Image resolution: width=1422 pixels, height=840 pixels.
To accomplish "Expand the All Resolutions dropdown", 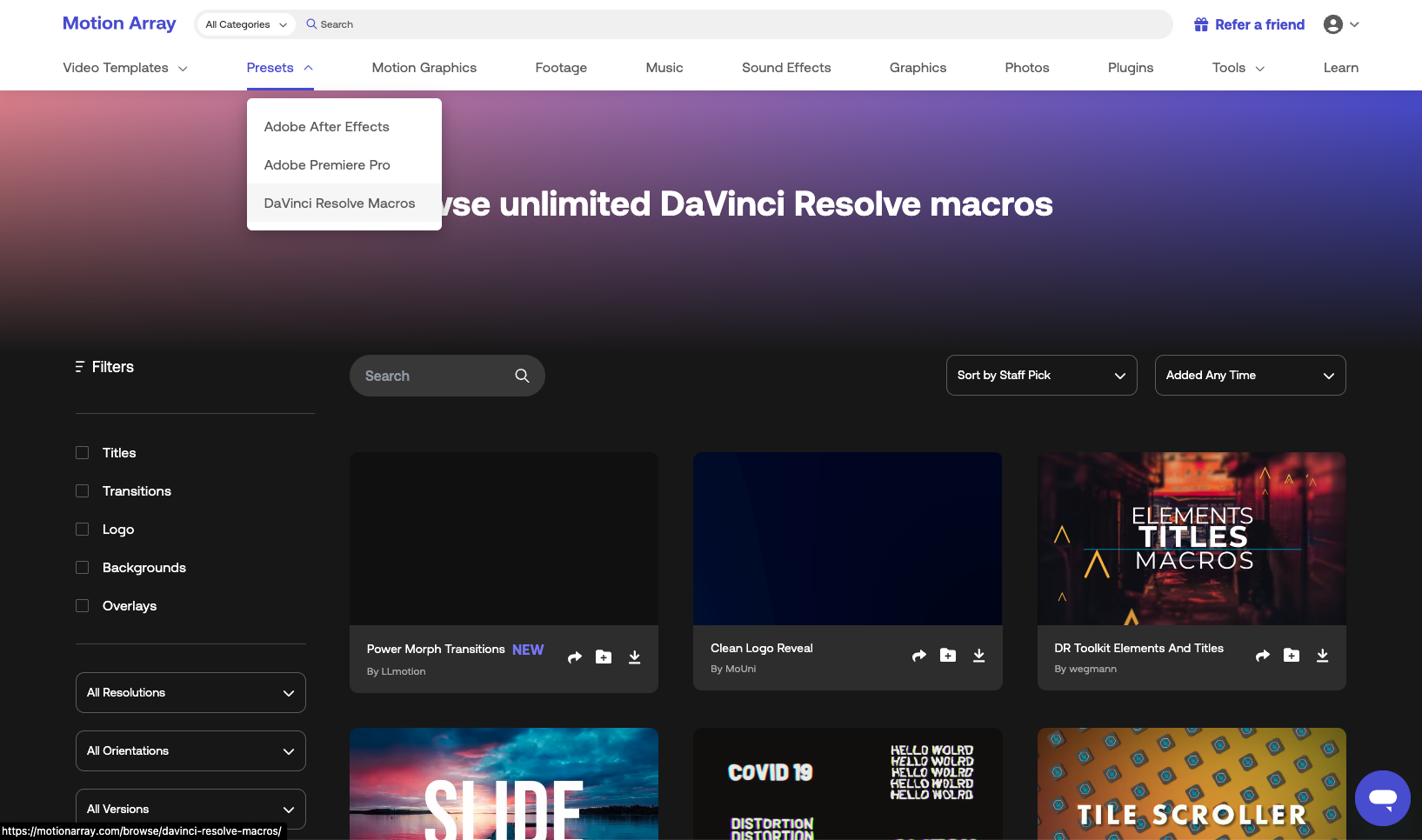I will click(190, 693).
